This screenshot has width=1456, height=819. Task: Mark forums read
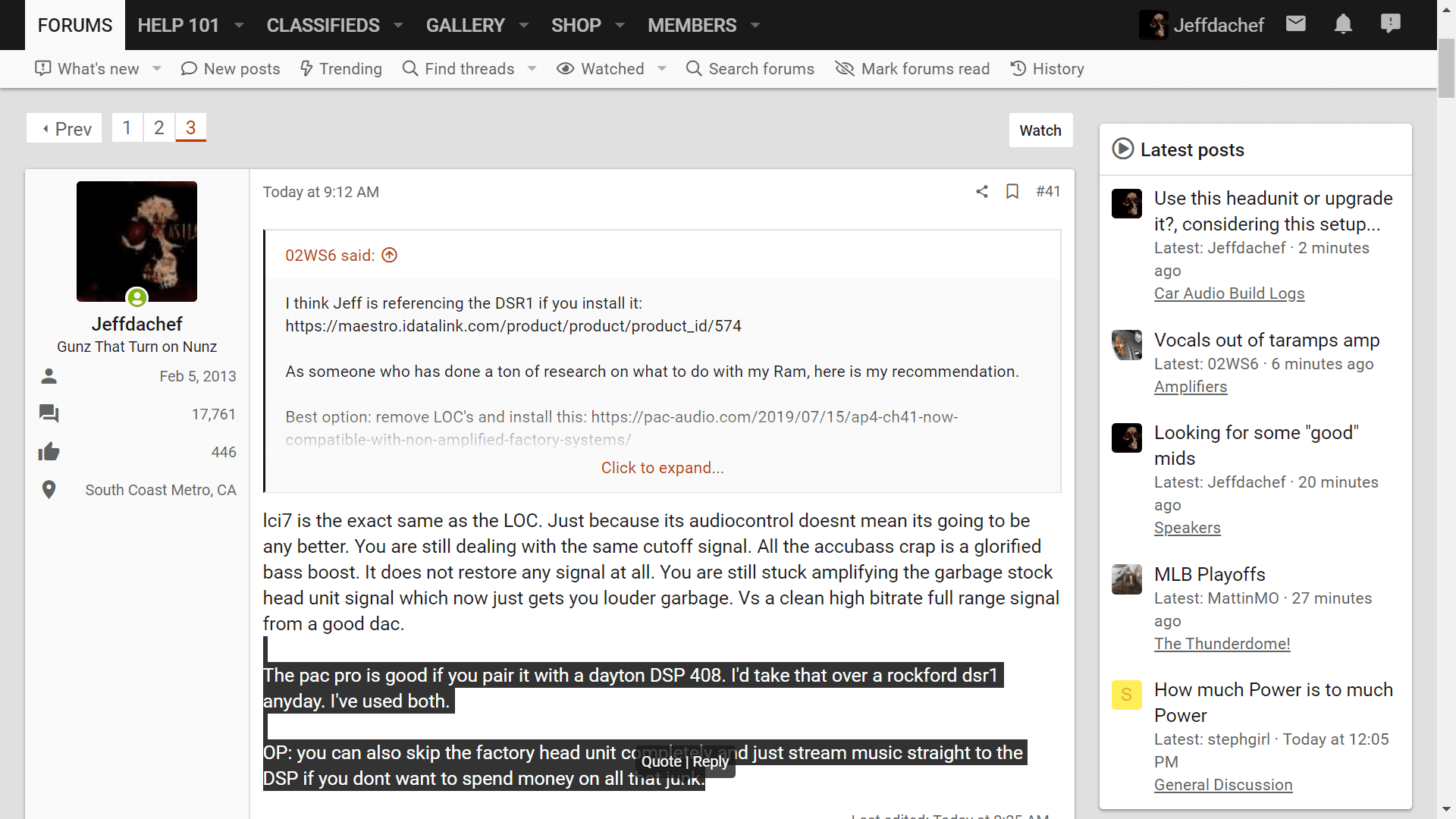click(x=912, y=68)
